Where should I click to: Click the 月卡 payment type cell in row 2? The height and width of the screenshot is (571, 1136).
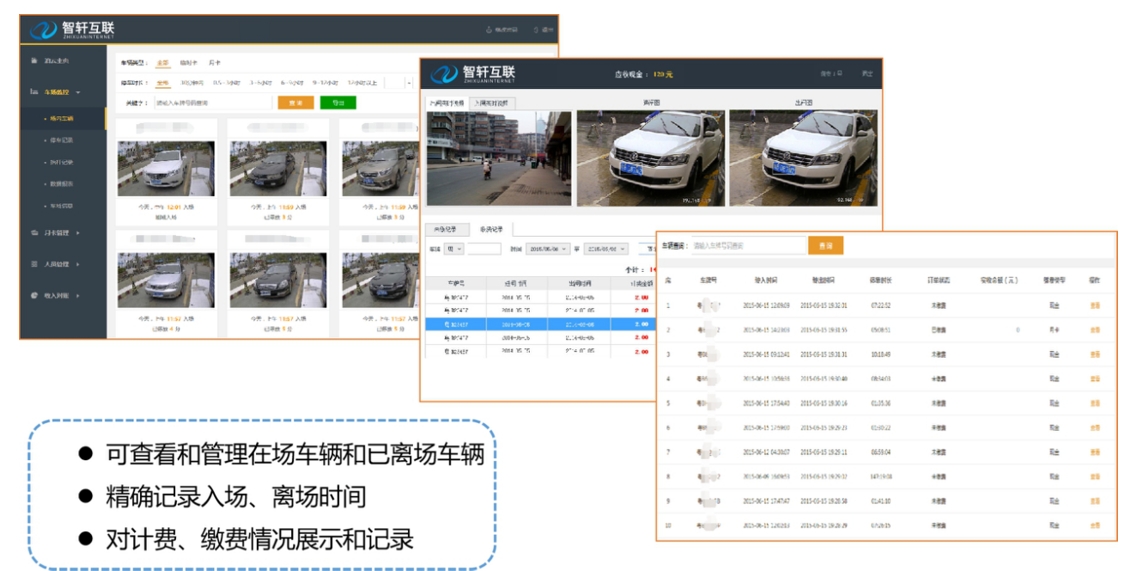tap(1054, 330)
